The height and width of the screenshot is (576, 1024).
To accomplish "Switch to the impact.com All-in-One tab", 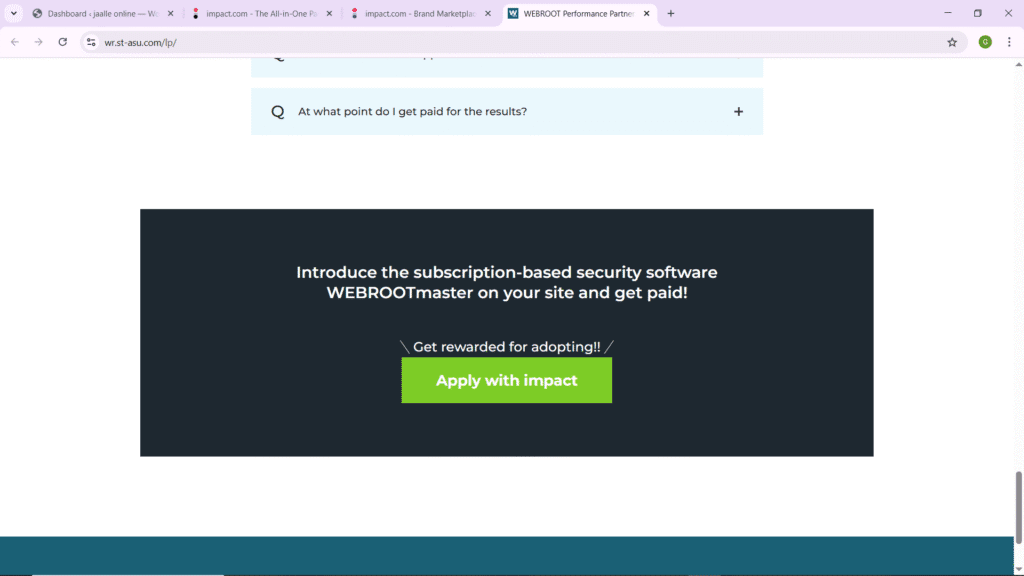I will coord(261,13).
